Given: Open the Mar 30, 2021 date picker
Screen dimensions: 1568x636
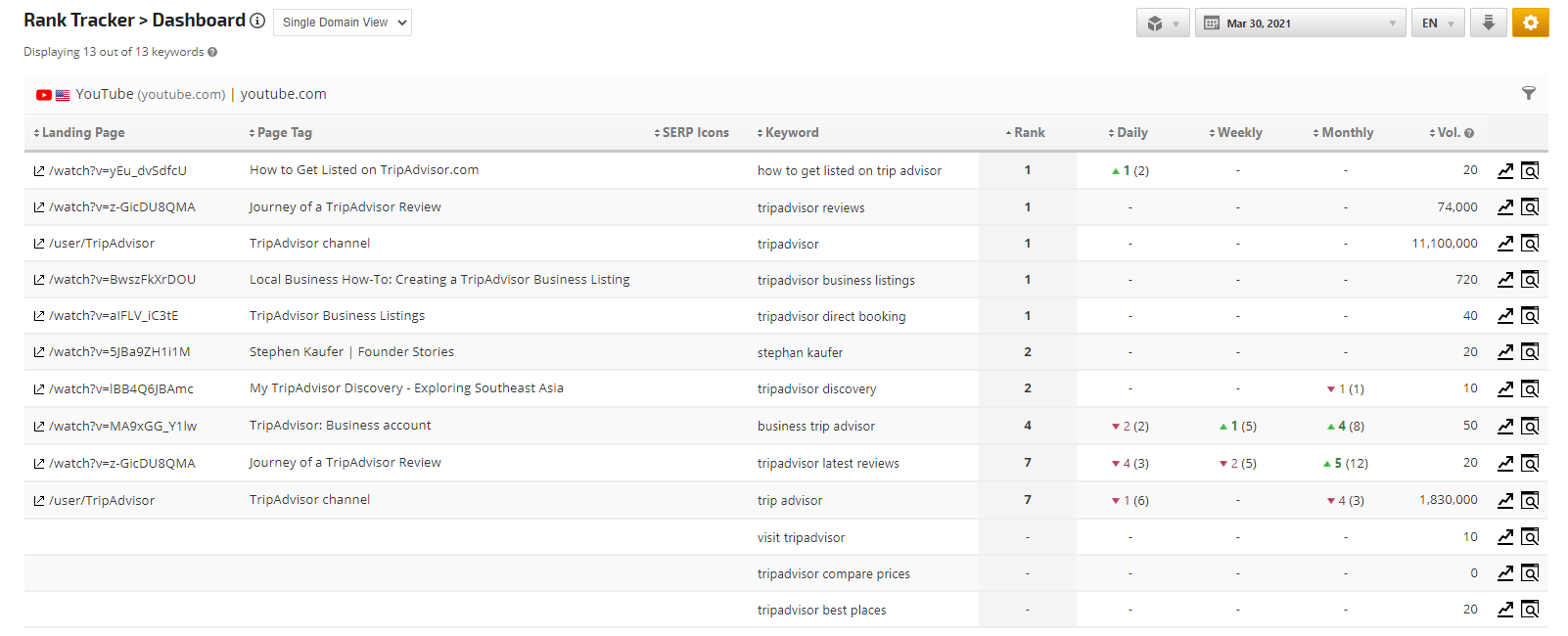Looking at the screenshot, I should (1300, 23).
